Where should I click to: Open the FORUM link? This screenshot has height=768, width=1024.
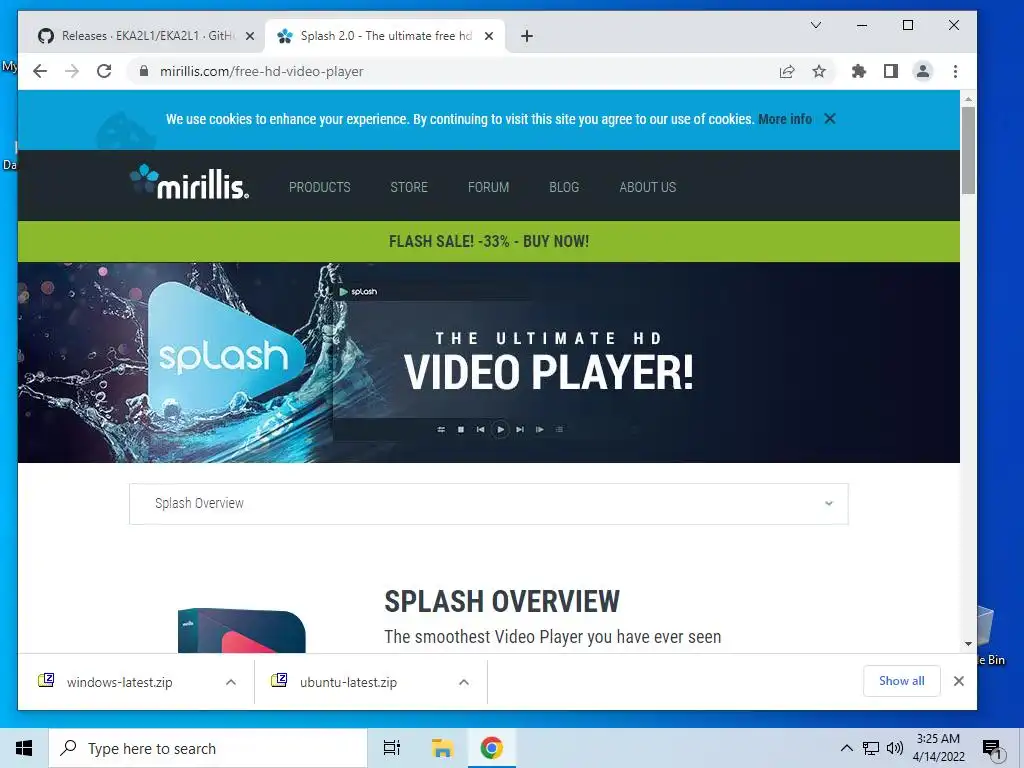488,187
